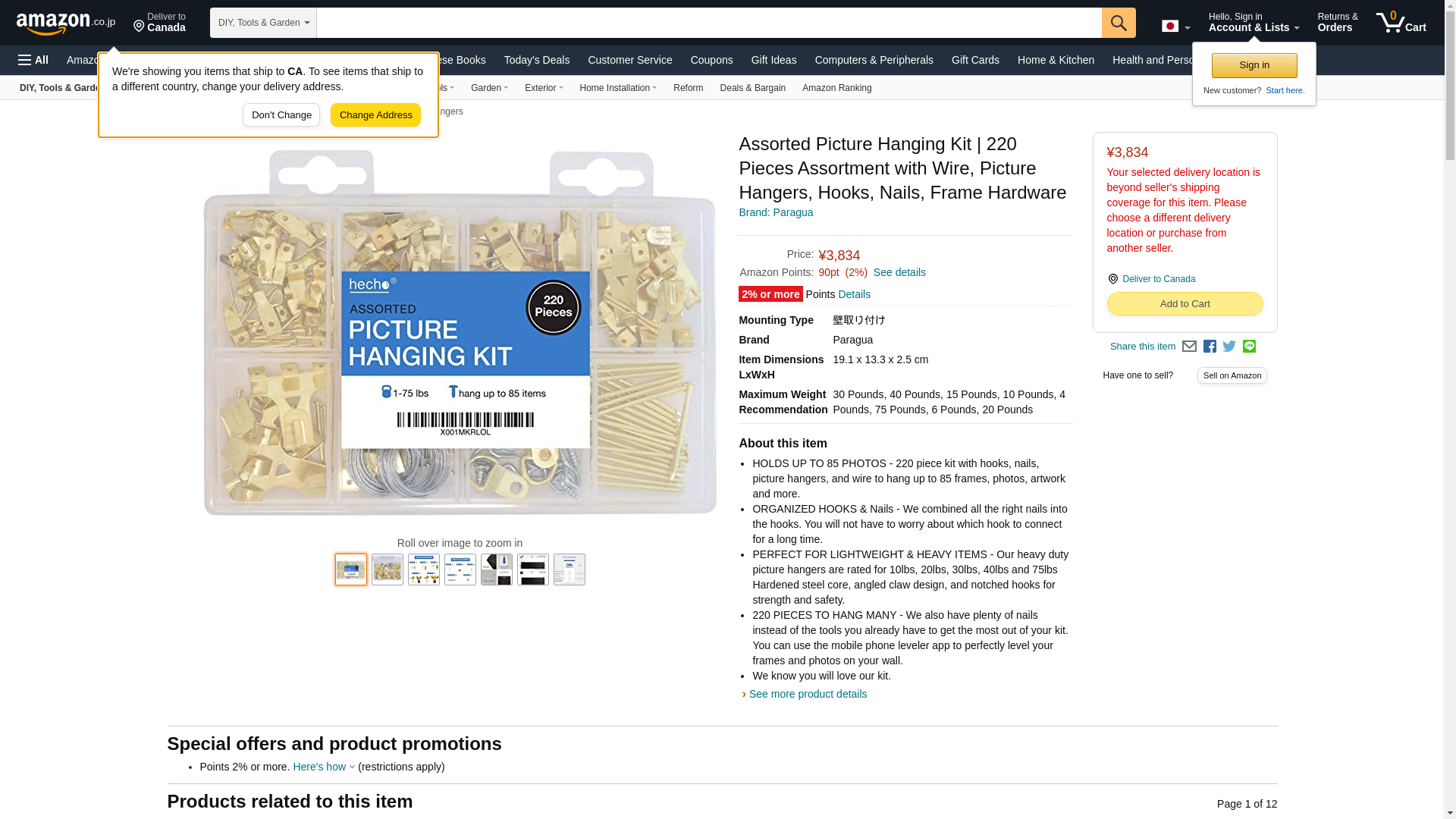Share this item on Twitter

tap(1229, 347)
